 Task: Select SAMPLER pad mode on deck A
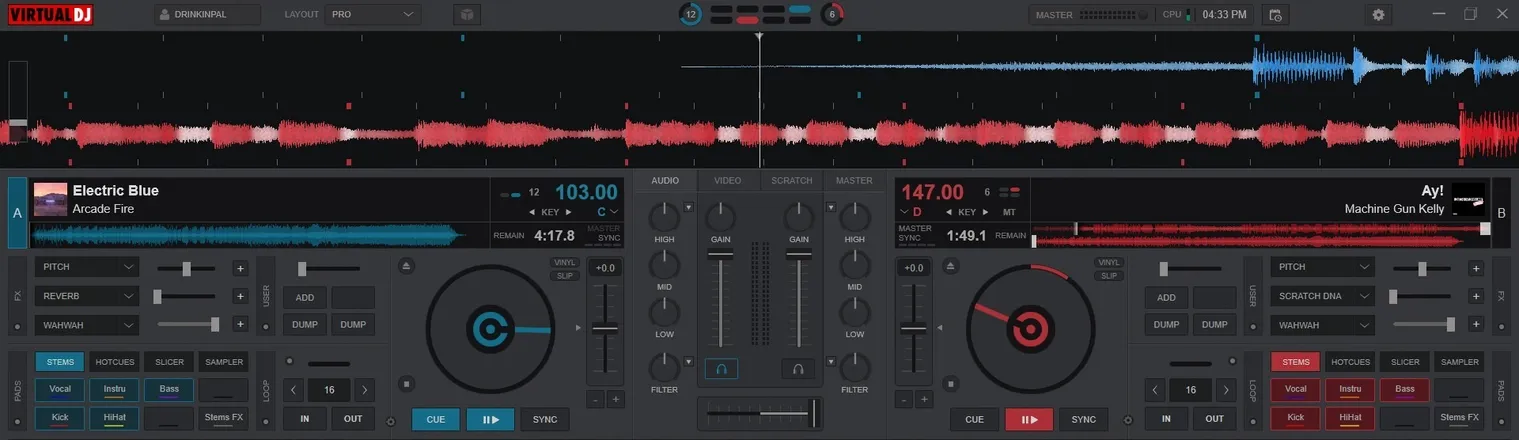(x=223, y=362)
